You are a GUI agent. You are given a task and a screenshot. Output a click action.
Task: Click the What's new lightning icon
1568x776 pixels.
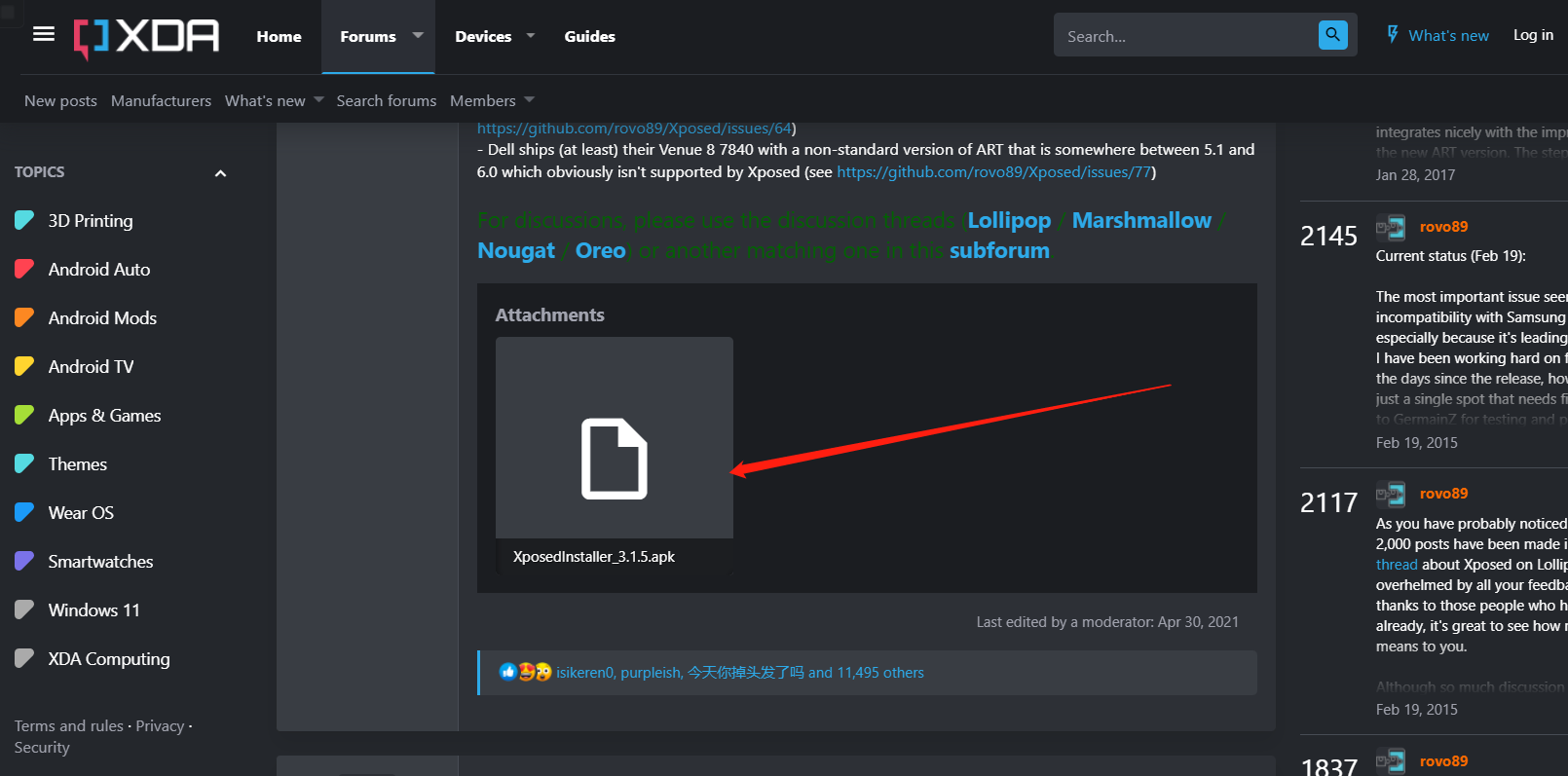(x=1393, y=35)
